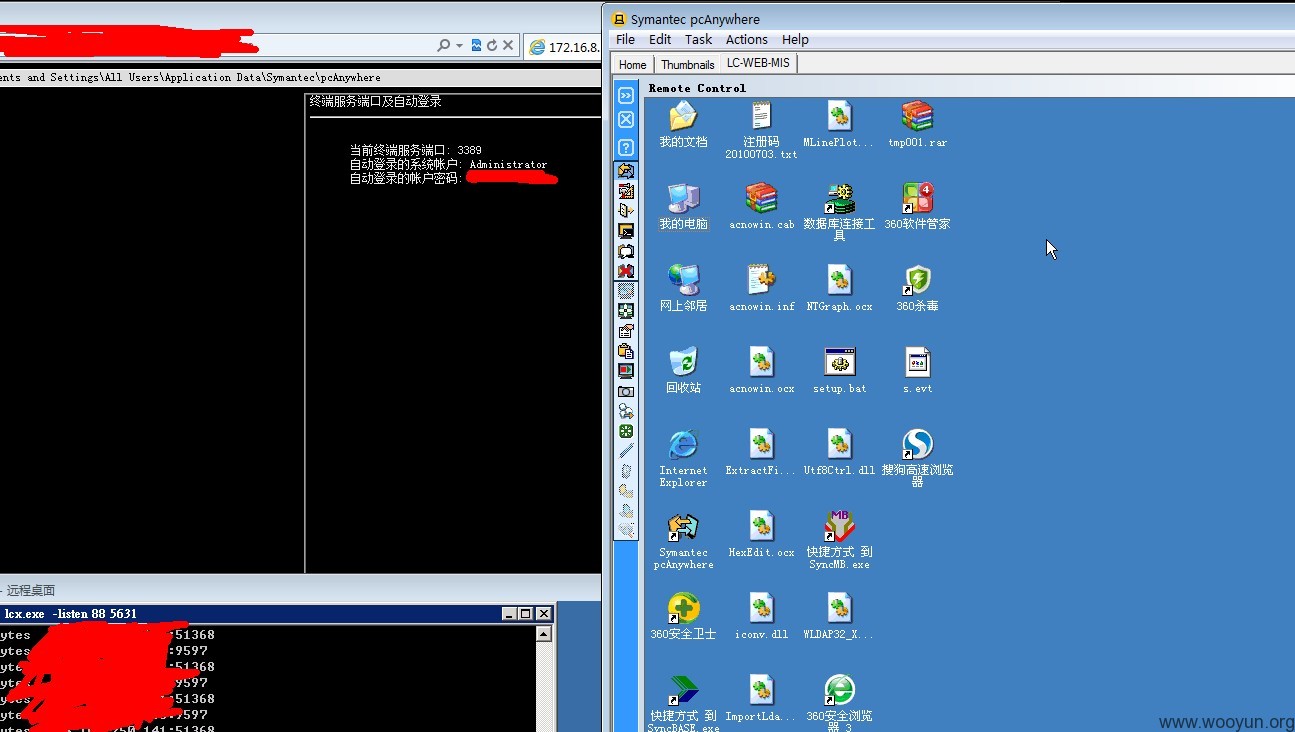Open 360软件管家 shortcut icon
This screenshot has height=732, width=1295.
tap(917, 198)
